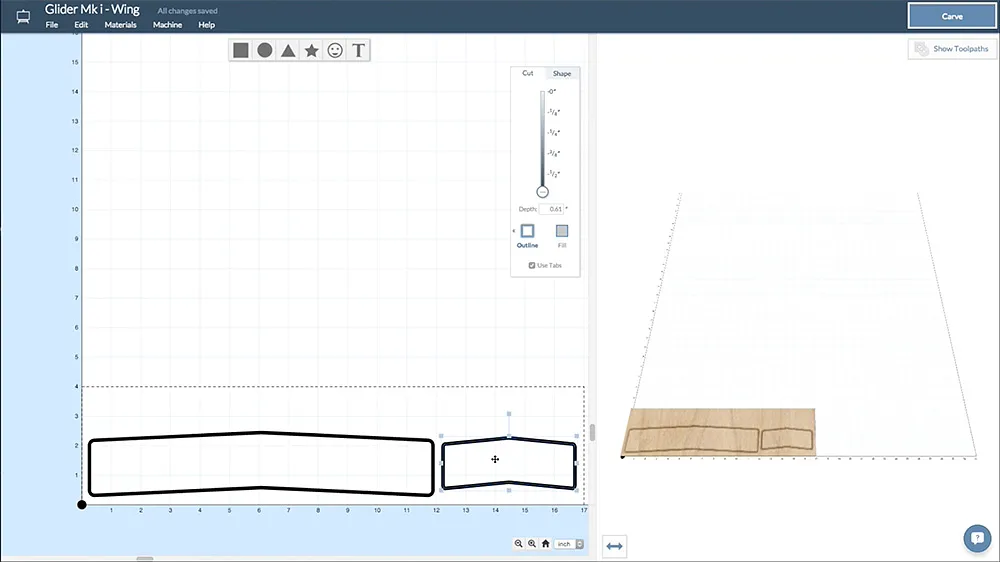This screenshot has height=562, width=1000.
Task: Open the smiley icon library
Action: [x=336, y=50]
